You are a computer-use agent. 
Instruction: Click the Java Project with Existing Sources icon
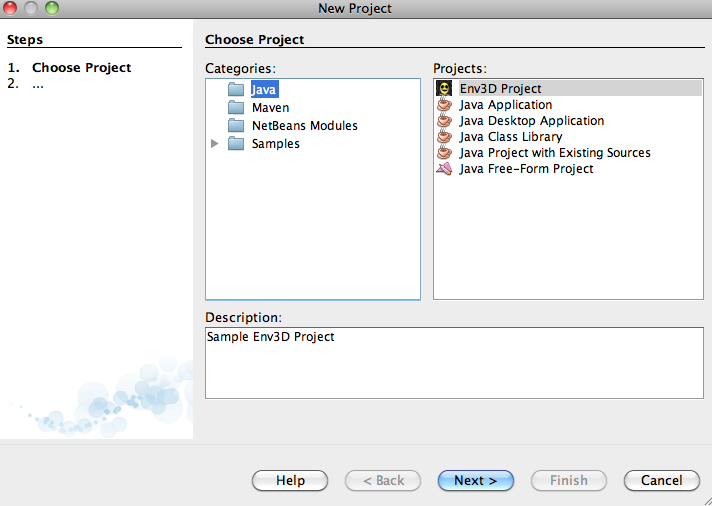click(444, 153)
